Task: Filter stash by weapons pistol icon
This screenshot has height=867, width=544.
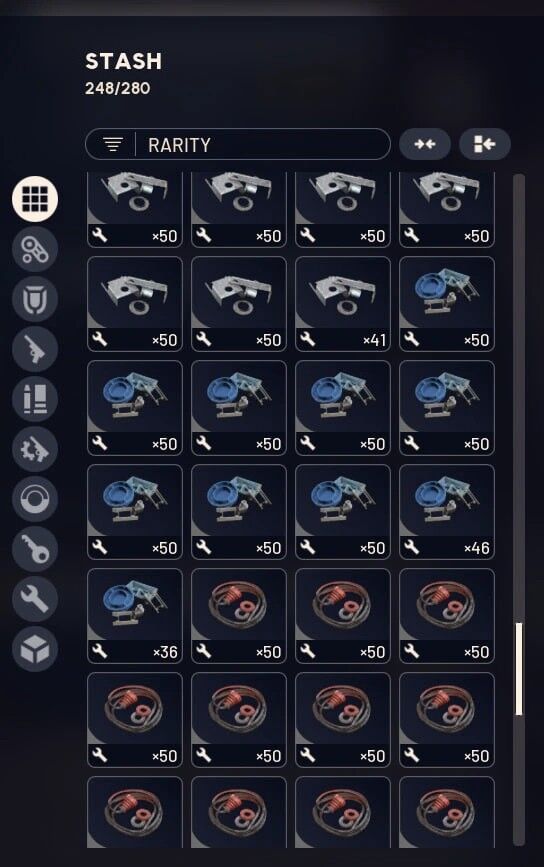Action: (35, 349)
